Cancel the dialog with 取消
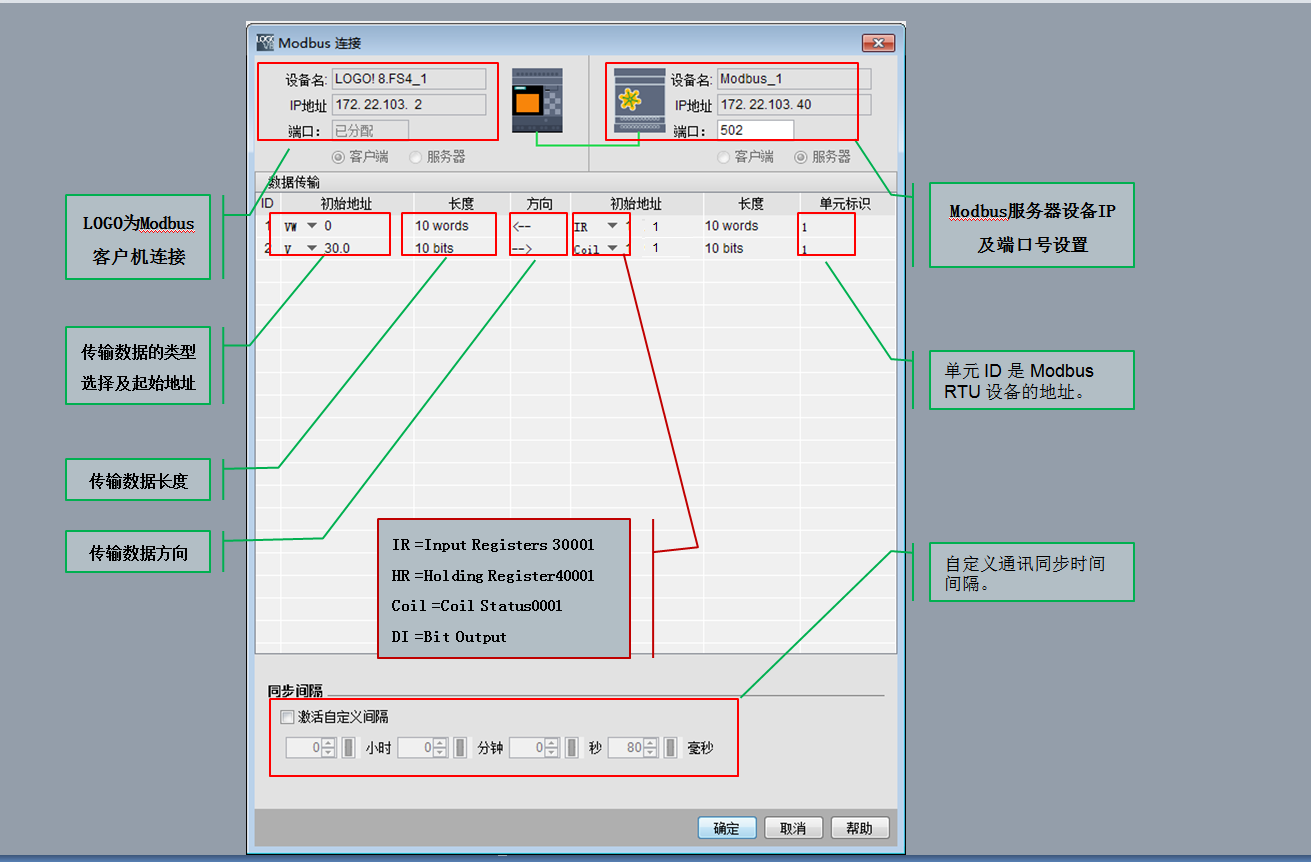 793,828
